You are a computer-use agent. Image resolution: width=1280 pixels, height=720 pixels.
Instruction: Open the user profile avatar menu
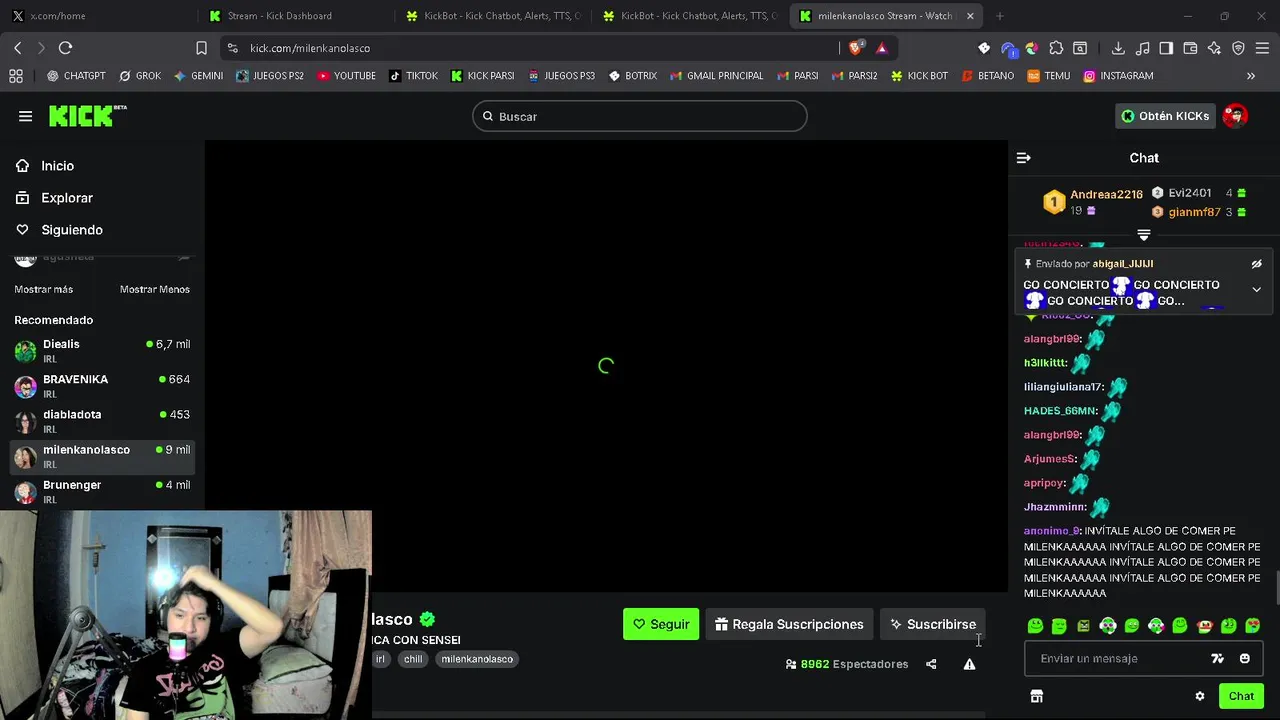point(1235,116)
